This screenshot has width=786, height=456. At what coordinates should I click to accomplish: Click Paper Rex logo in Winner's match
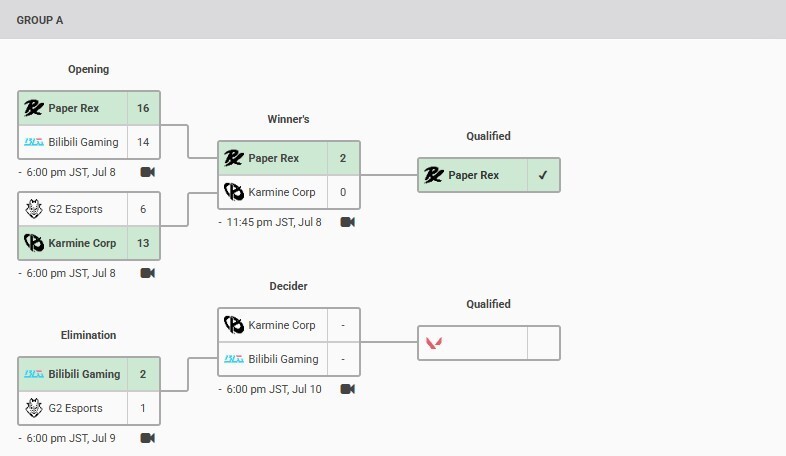pyautogui.click(x=234, y=158)
